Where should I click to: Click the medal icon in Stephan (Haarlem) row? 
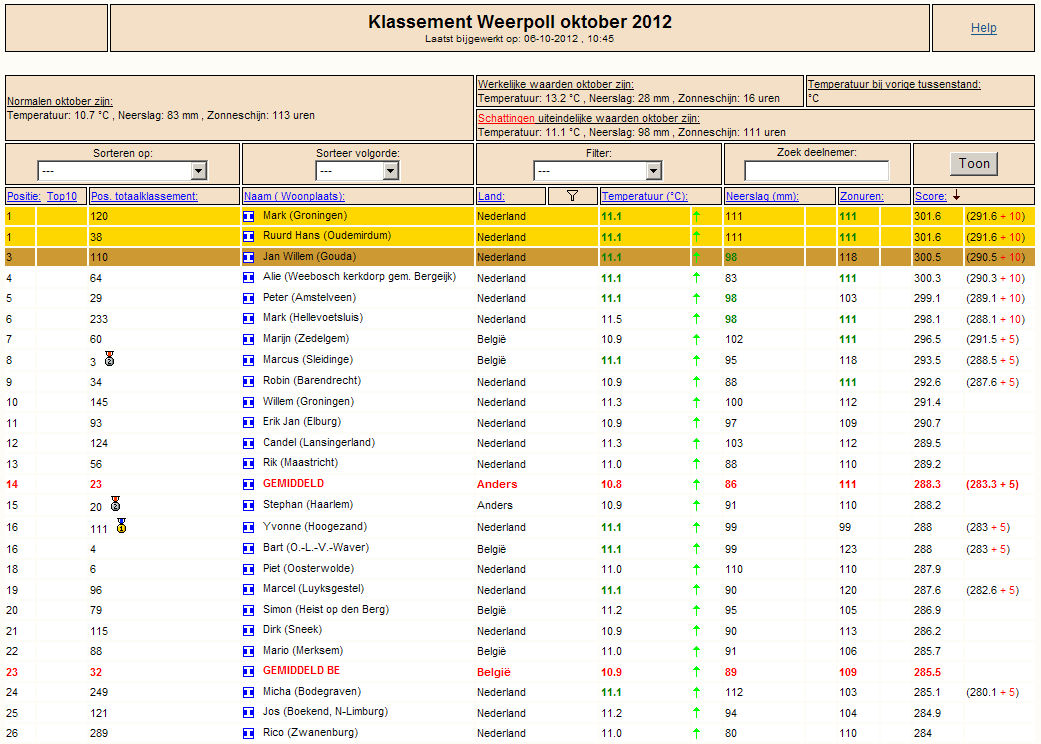(116, 503)
